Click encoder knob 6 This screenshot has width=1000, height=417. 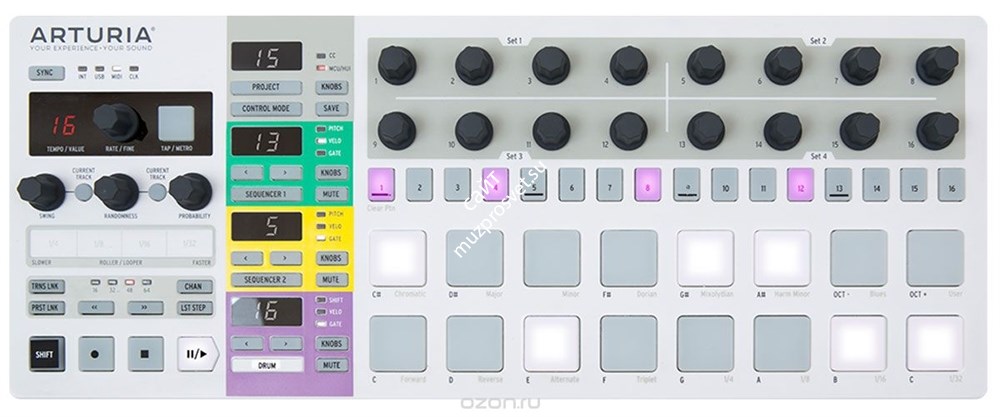click(783, 65)
